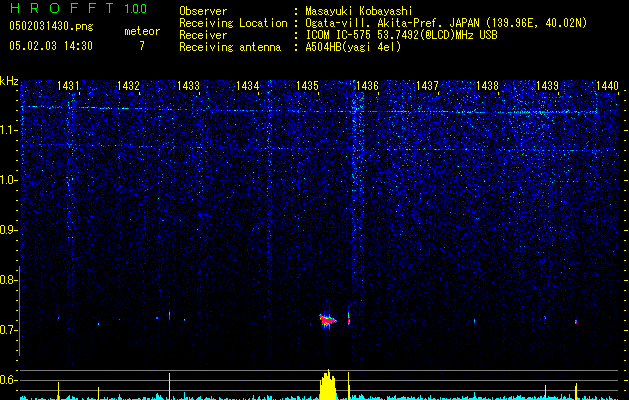Viewport: 629px width, 400px height.
Task: Click time marker 1431
Action: click(68, 85)
